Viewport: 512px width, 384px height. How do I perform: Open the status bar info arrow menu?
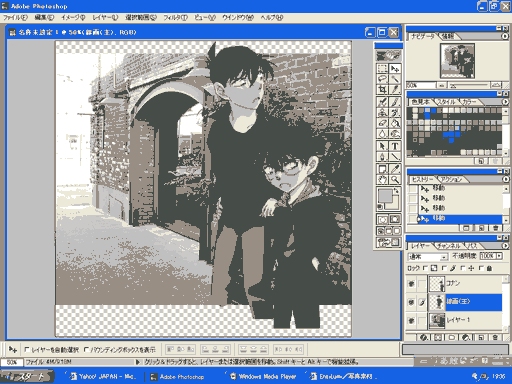coord(138,362)
